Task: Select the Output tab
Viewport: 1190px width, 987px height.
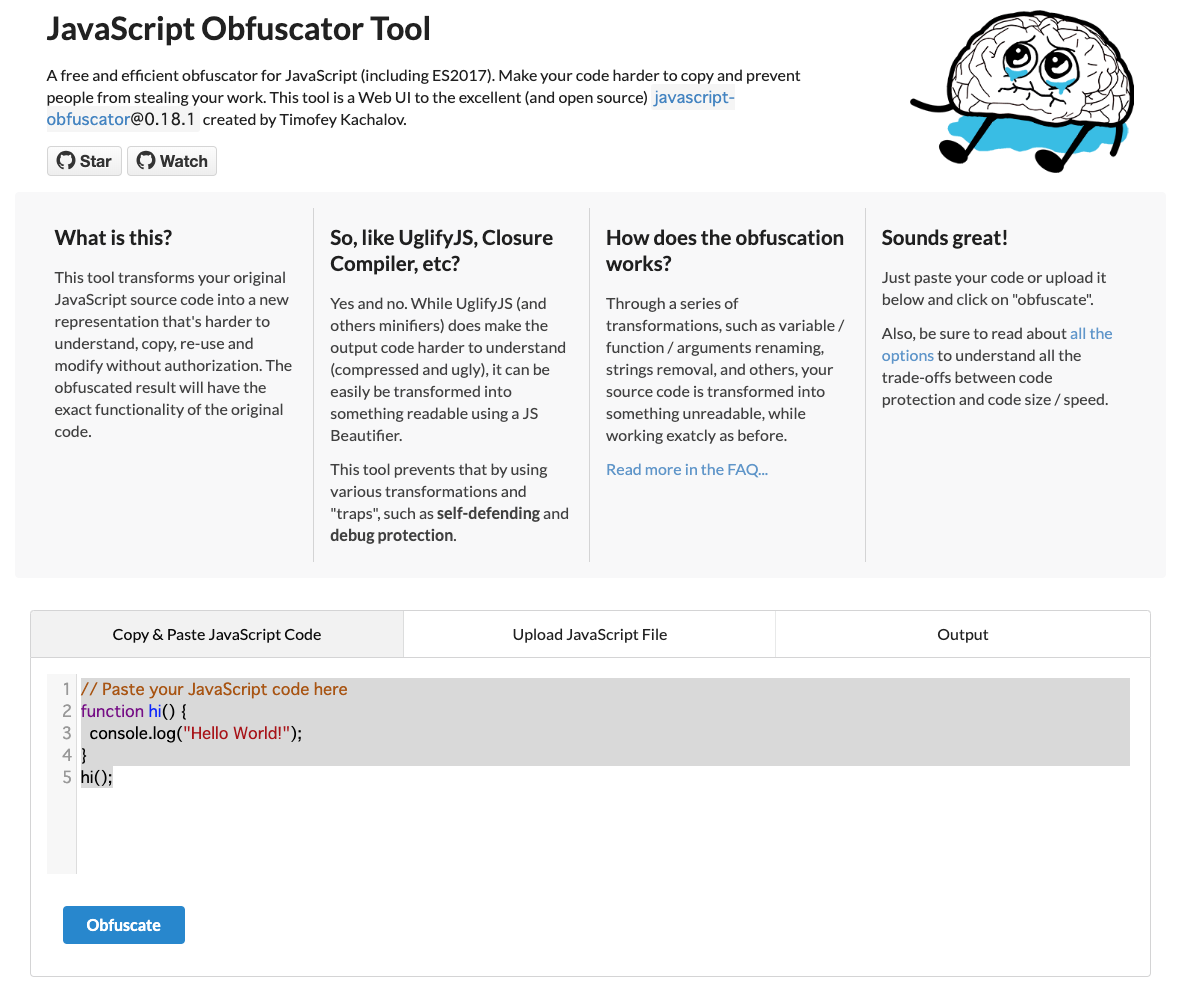Action: (x=962, y=634)
